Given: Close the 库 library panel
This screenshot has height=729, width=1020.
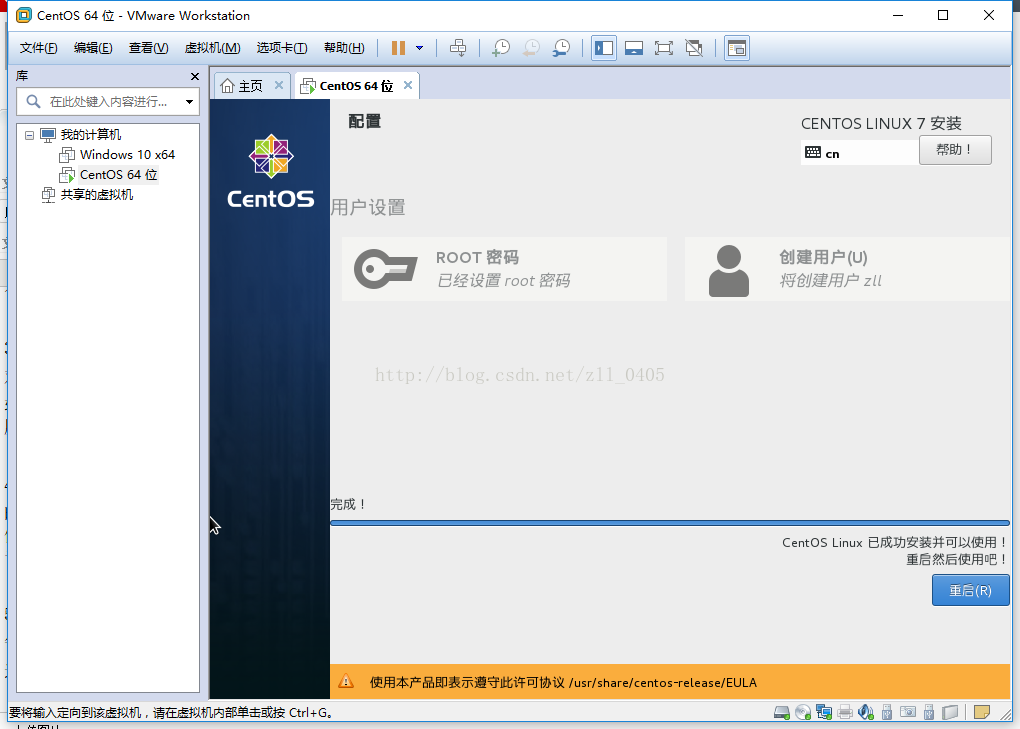Looking at the screenshot, I should coord(195,77).
